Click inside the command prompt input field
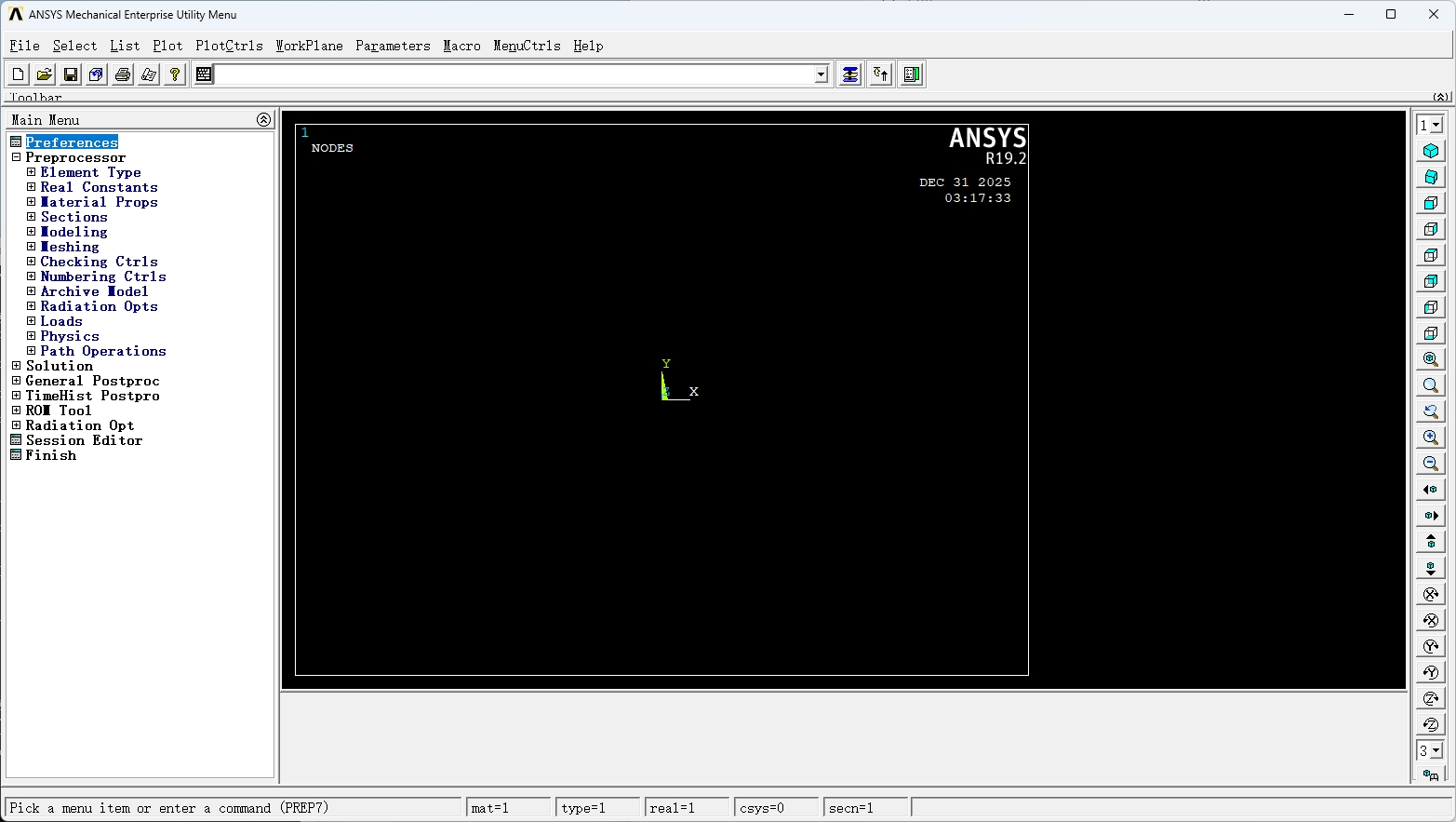This screenshot has width=1456, height=822. click(x=514, y=74)
